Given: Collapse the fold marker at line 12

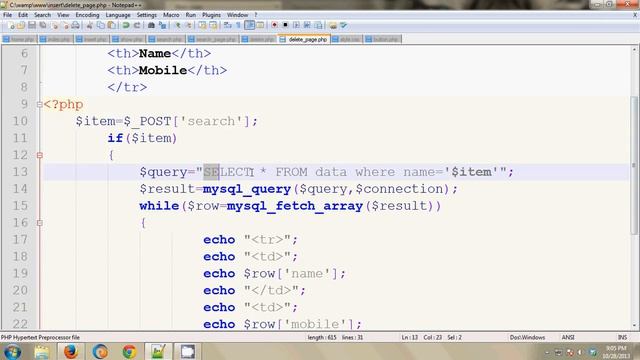Looking at the screenshot, I should click(40, 155).
